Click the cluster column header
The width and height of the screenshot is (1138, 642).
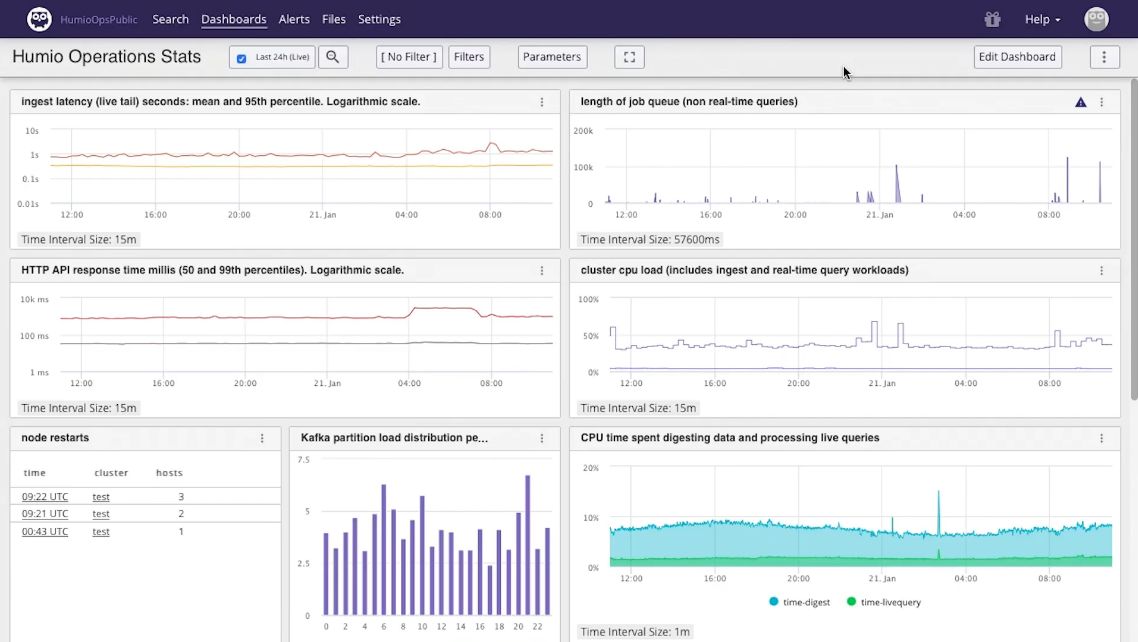(x=111, y=473)
